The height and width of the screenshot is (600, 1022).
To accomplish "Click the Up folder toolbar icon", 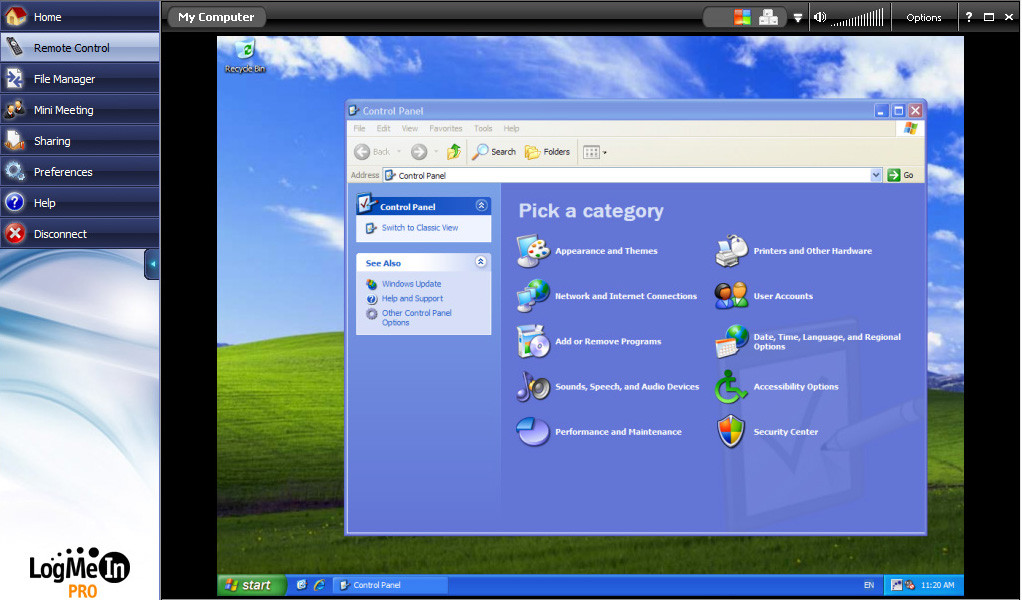I will [x=454, y=152].
